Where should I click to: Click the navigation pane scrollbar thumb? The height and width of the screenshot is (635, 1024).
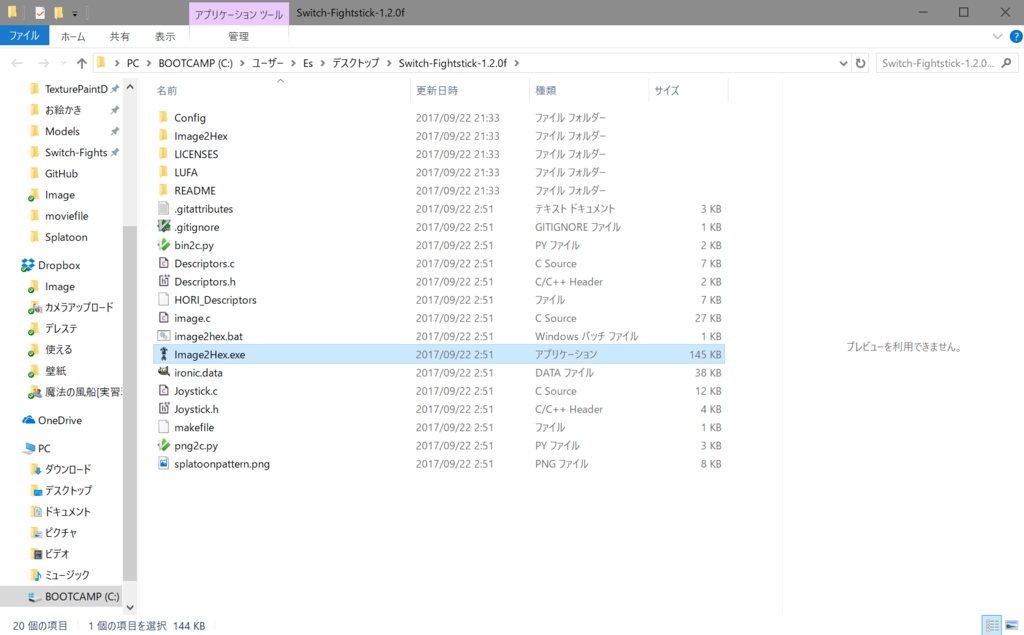click(x=129, y=403)
